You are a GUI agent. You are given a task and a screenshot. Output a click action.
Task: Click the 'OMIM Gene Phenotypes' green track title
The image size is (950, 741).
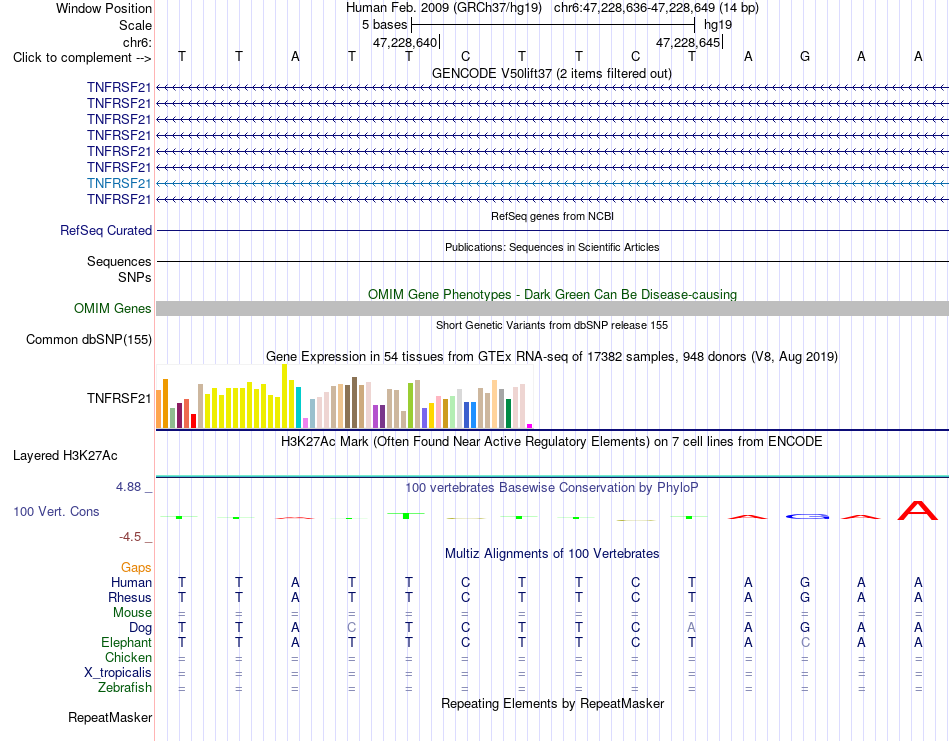(552, 294)
